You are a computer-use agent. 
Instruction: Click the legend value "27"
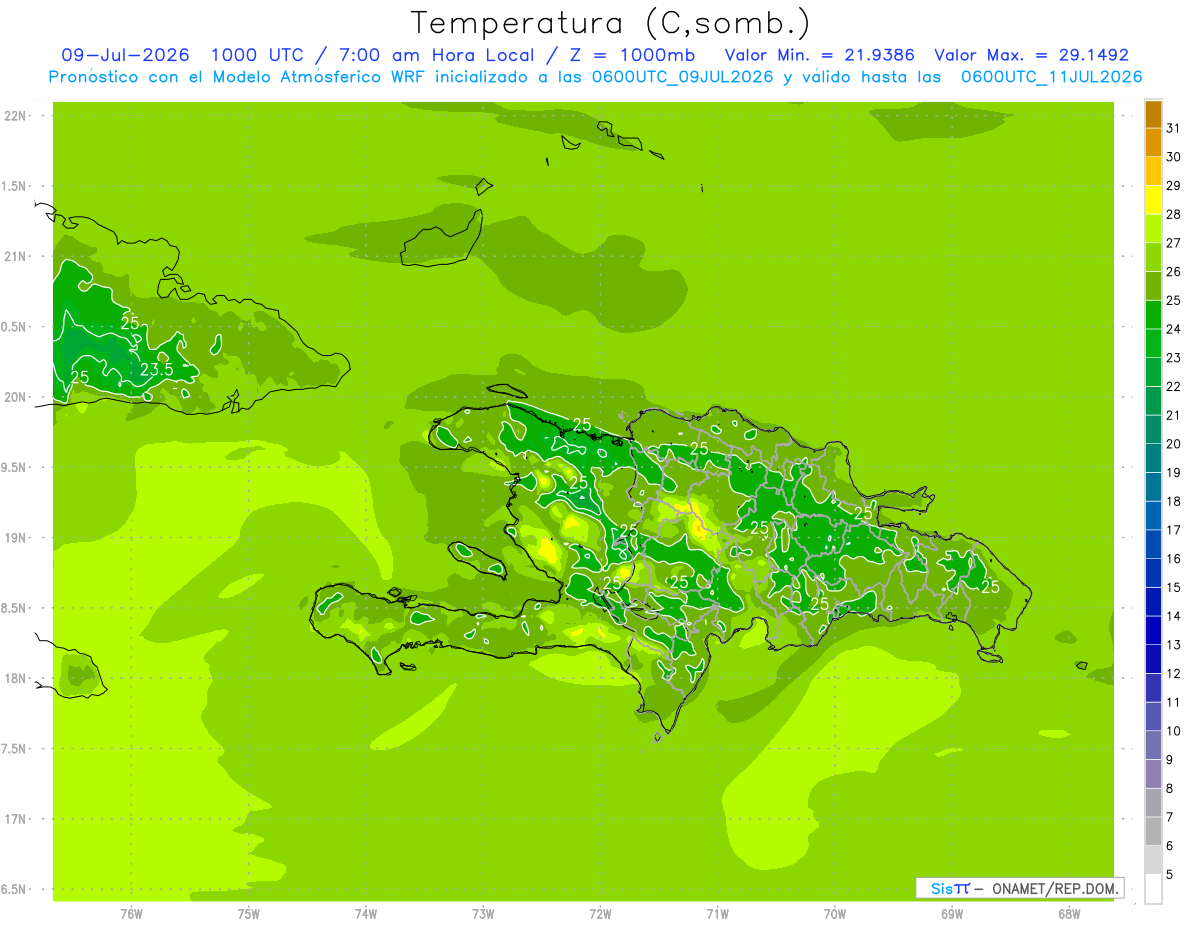click(x=1174, y=243)
